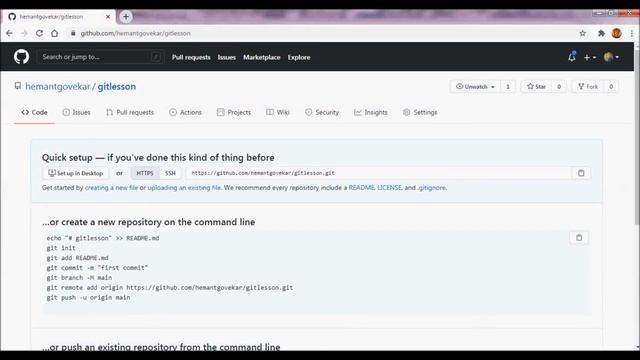Image resolution: width=640 pixels, height=360 pixels.
Task: Click Pull requests in the top header
Action: tap(191, 58)
